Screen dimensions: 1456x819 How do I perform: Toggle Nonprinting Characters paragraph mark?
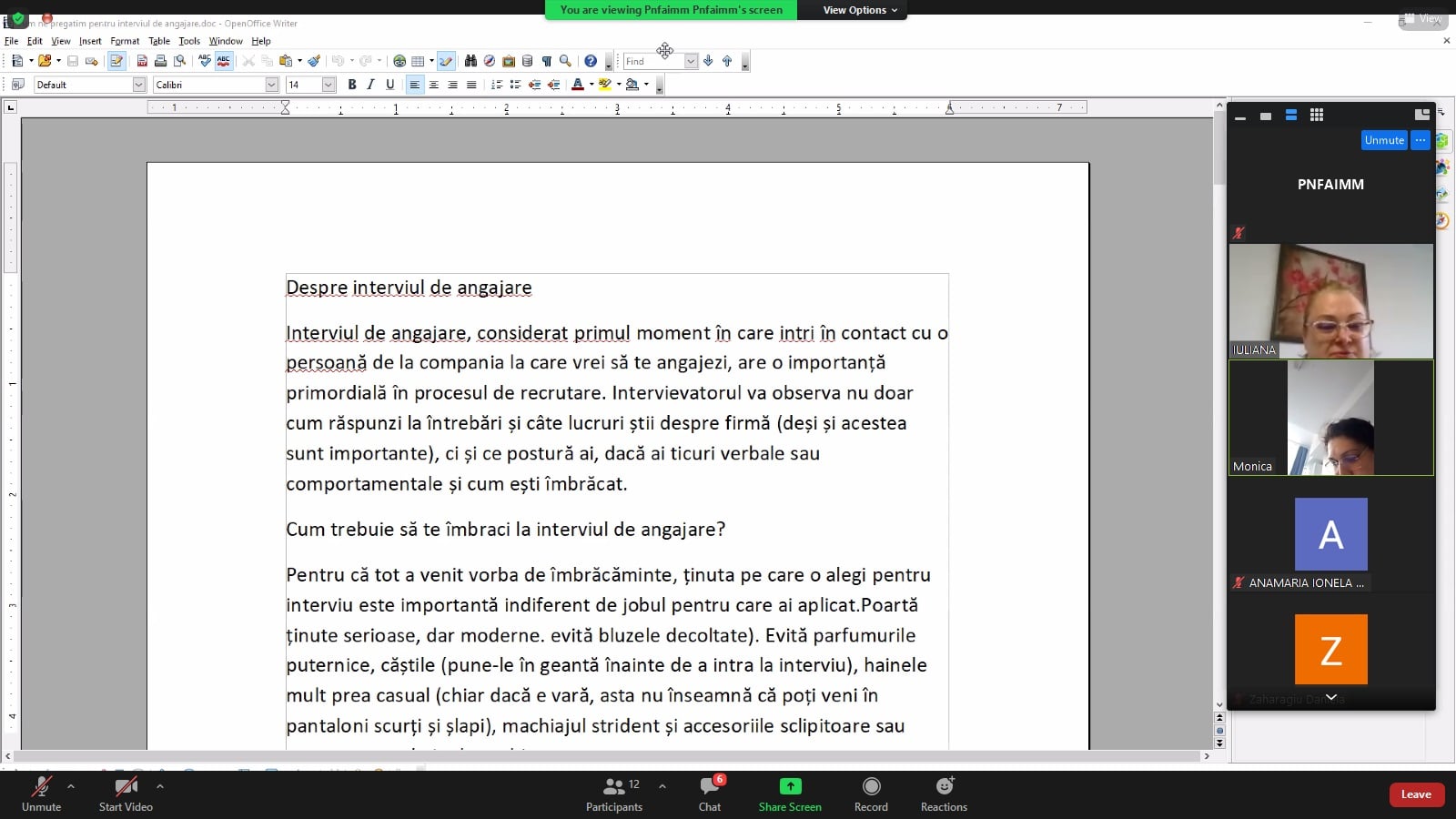[x=546, y=61]
